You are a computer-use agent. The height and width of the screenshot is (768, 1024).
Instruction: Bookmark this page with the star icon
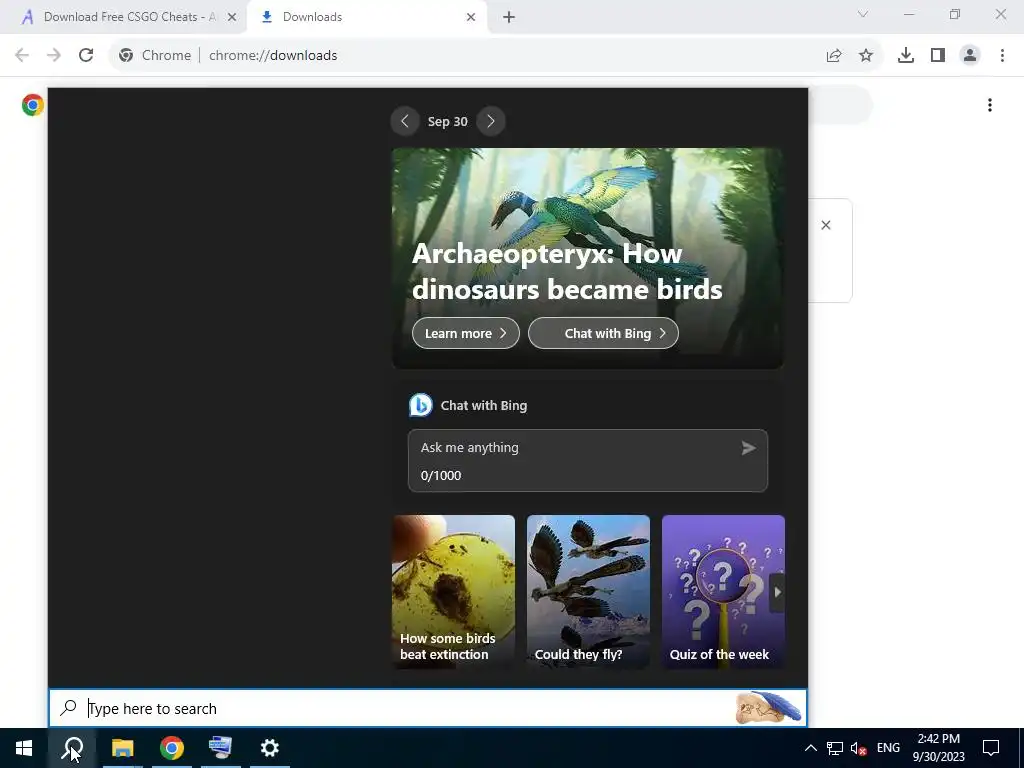point(866,56)
